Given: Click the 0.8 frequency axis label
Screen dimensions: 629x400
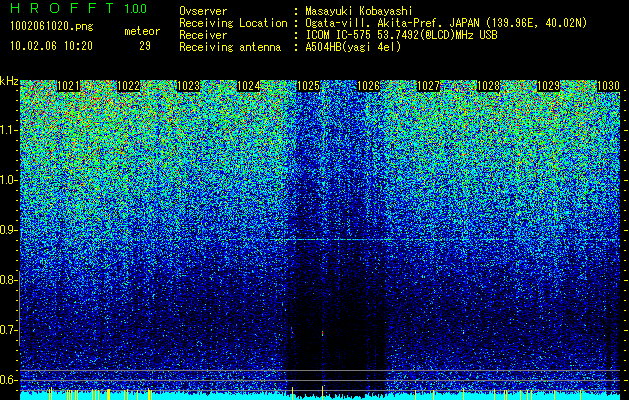Looking at the screenshot, I should click(x=8, y=280).
